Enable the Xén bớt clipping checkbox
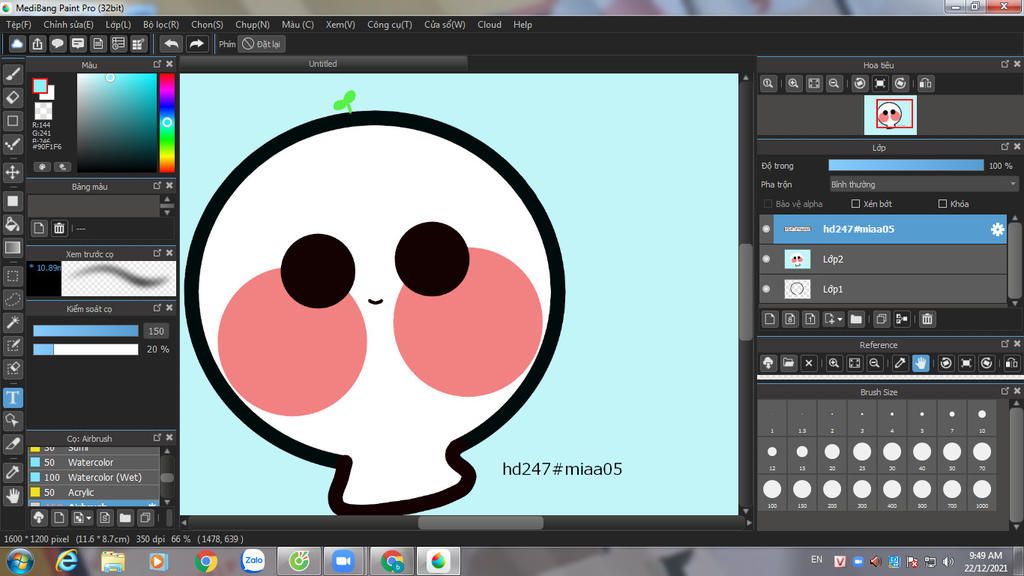 pos(856,204)
